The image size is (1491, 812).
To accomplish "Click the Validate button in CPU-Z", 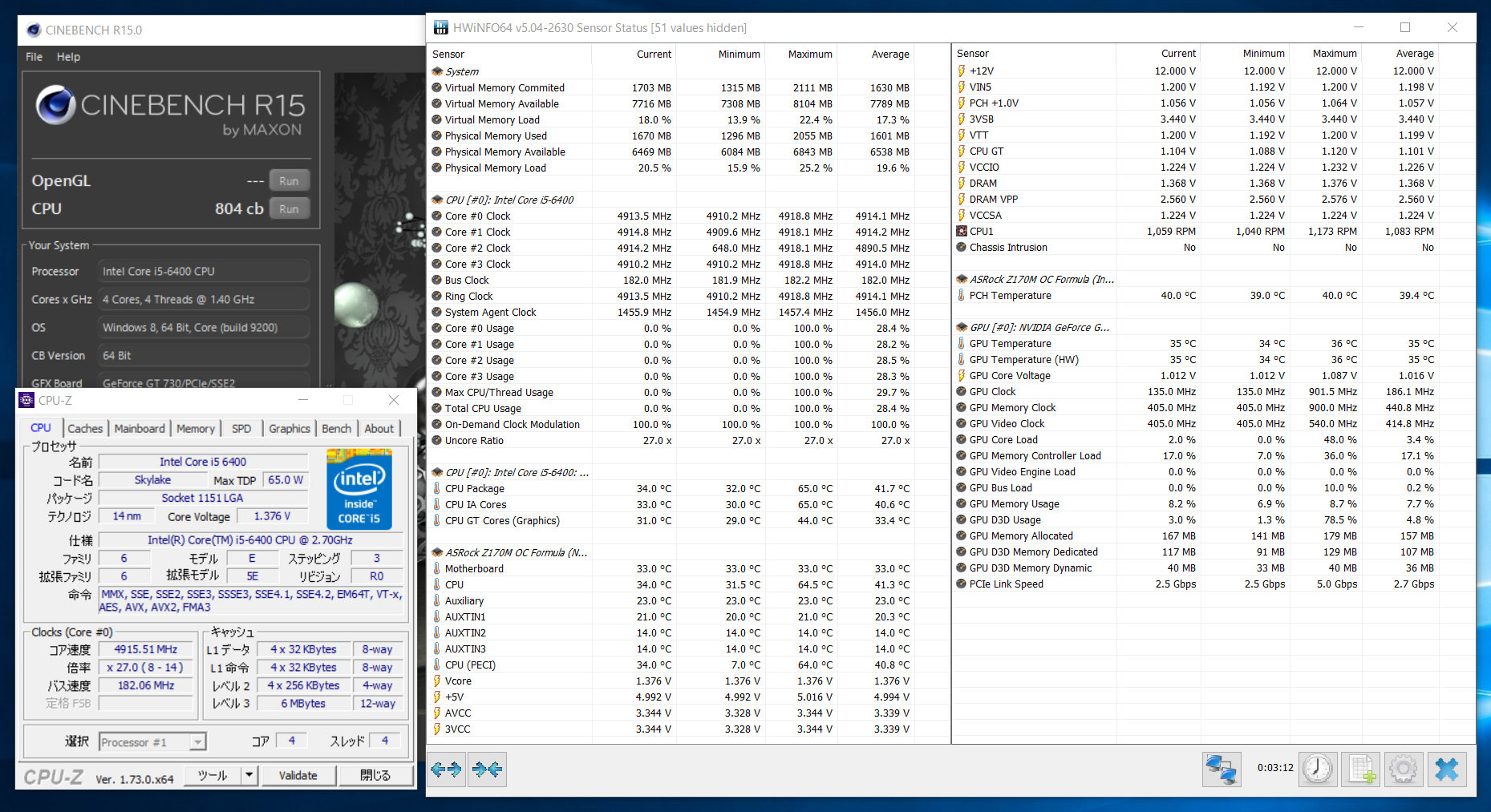I will (298, 775).
